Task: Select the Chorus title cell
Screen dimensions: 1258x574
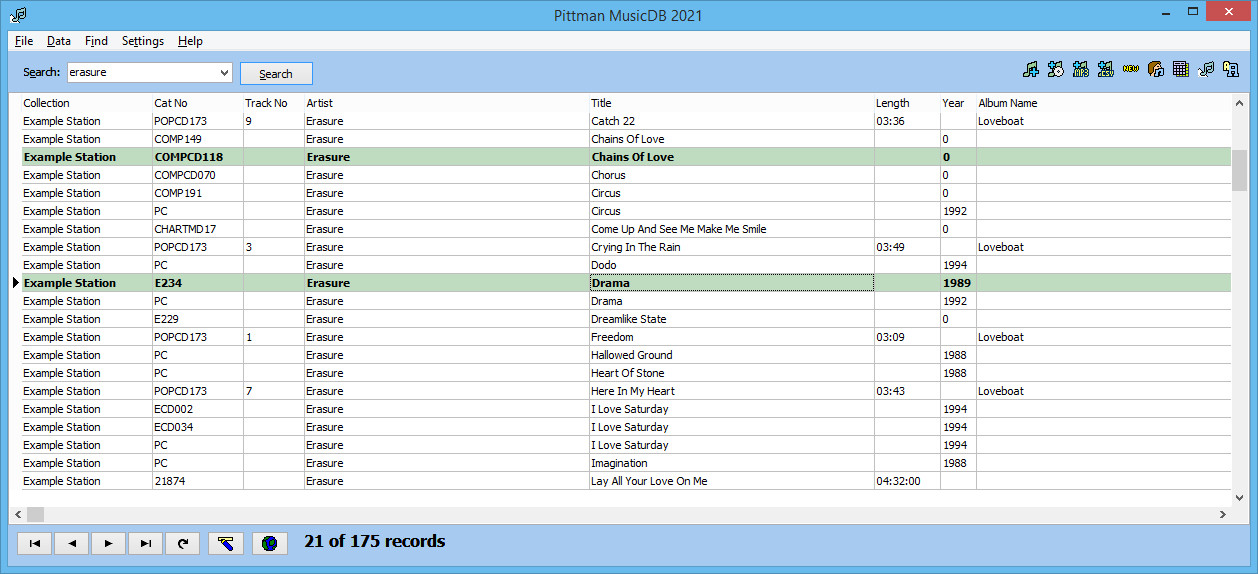Action: [x=731, y=175]
